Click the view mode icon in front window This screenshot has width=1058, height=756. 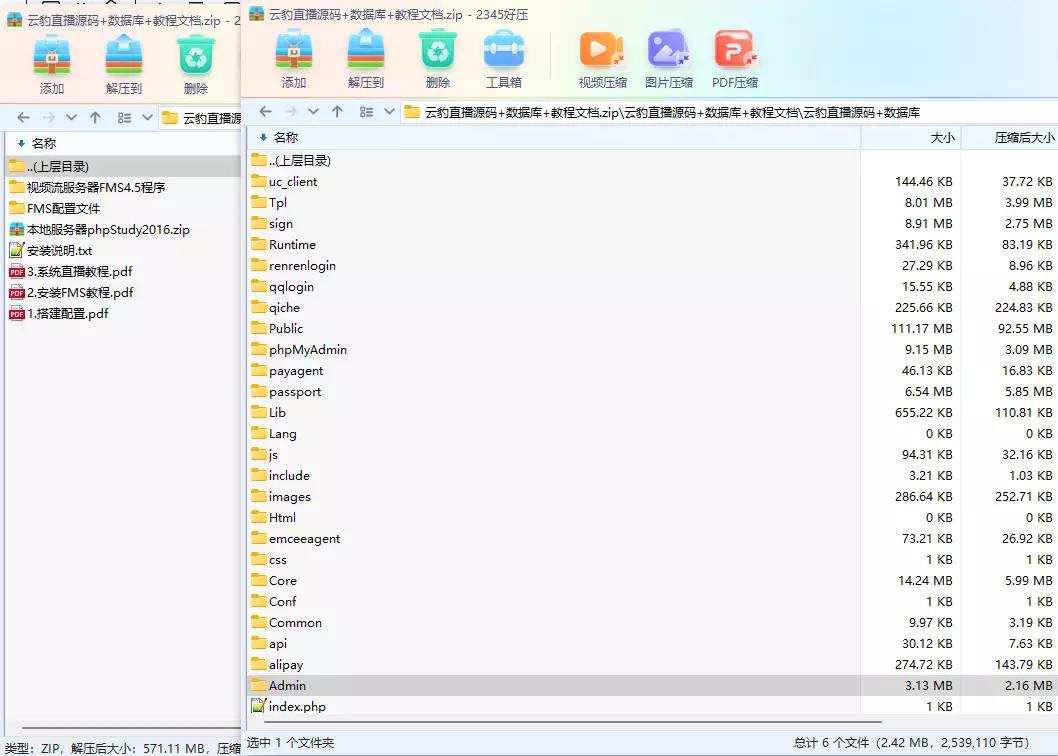(x=366, y=111)
